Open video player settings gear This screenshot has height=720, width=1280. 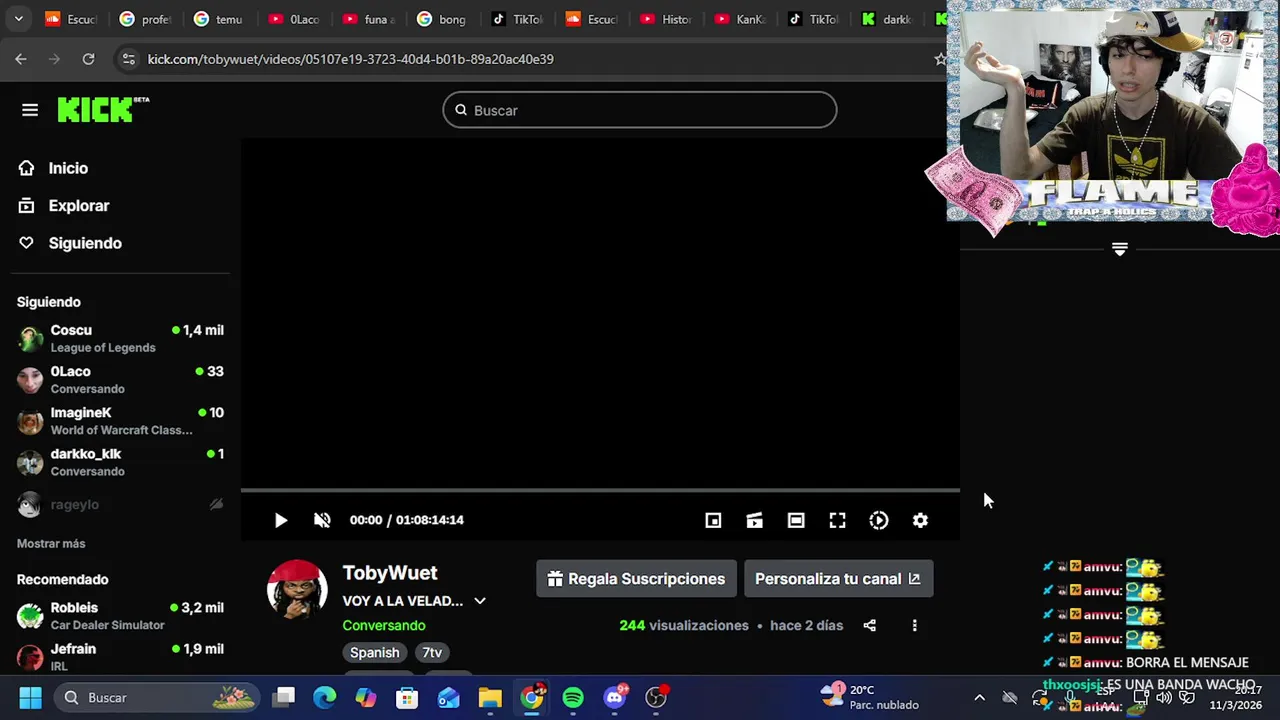920,520
